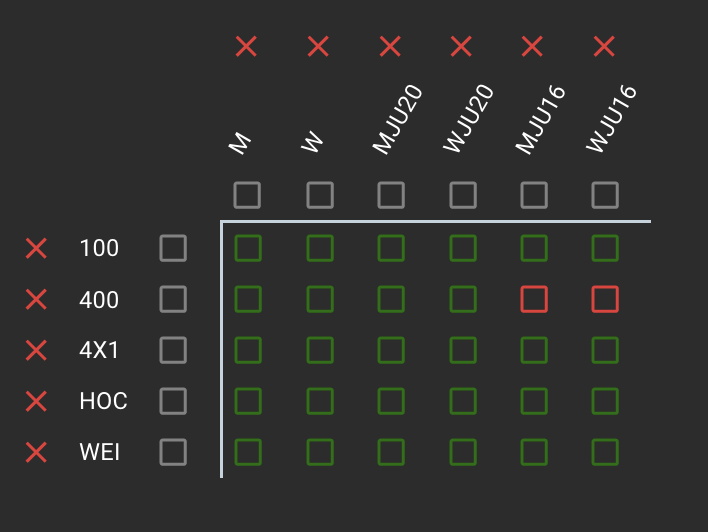Delete the 400 row via red X

click(36, 299)
